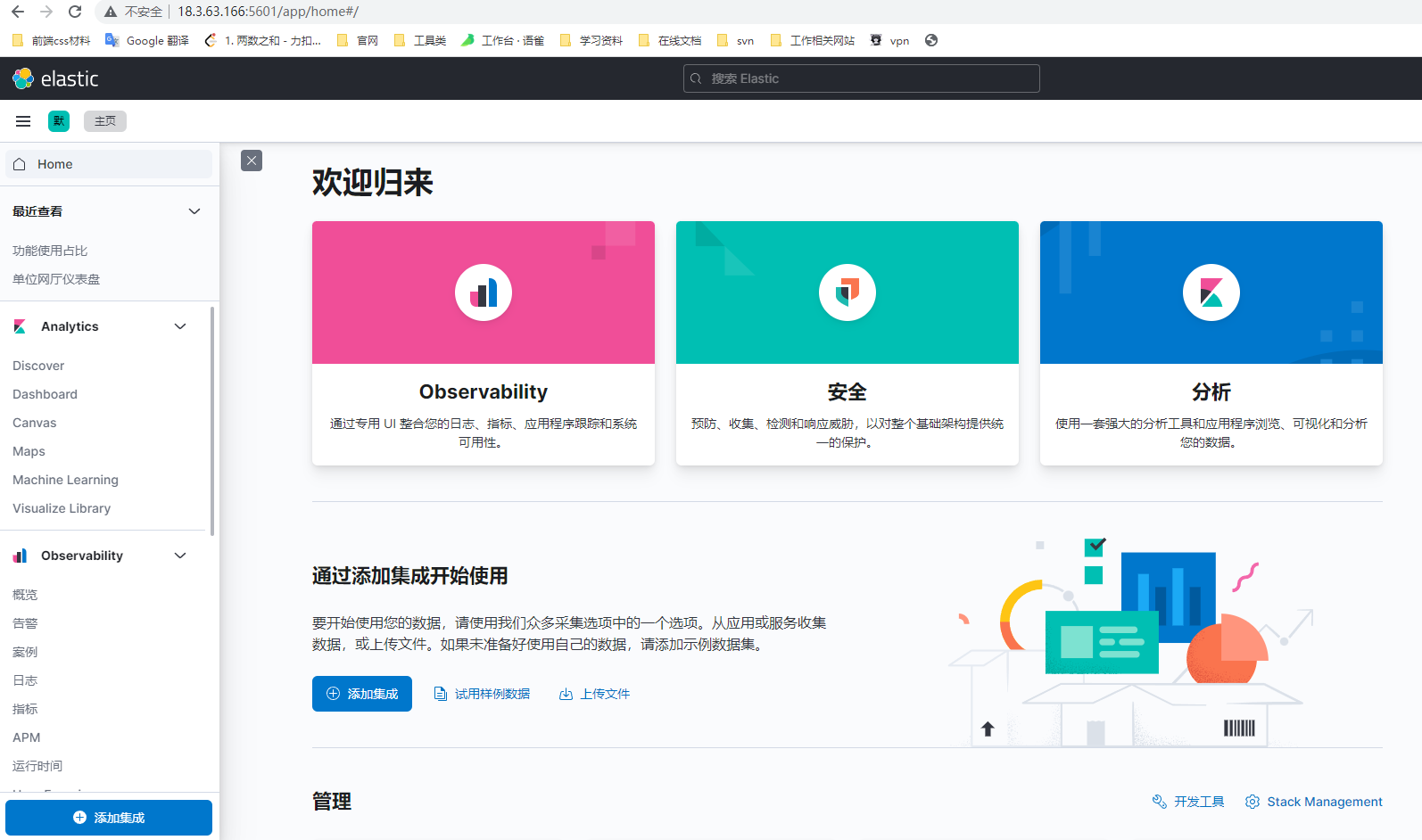
Task: Open the 学习资料 bookmark folder
Action: pyautogui.click(x=591, y=40)
